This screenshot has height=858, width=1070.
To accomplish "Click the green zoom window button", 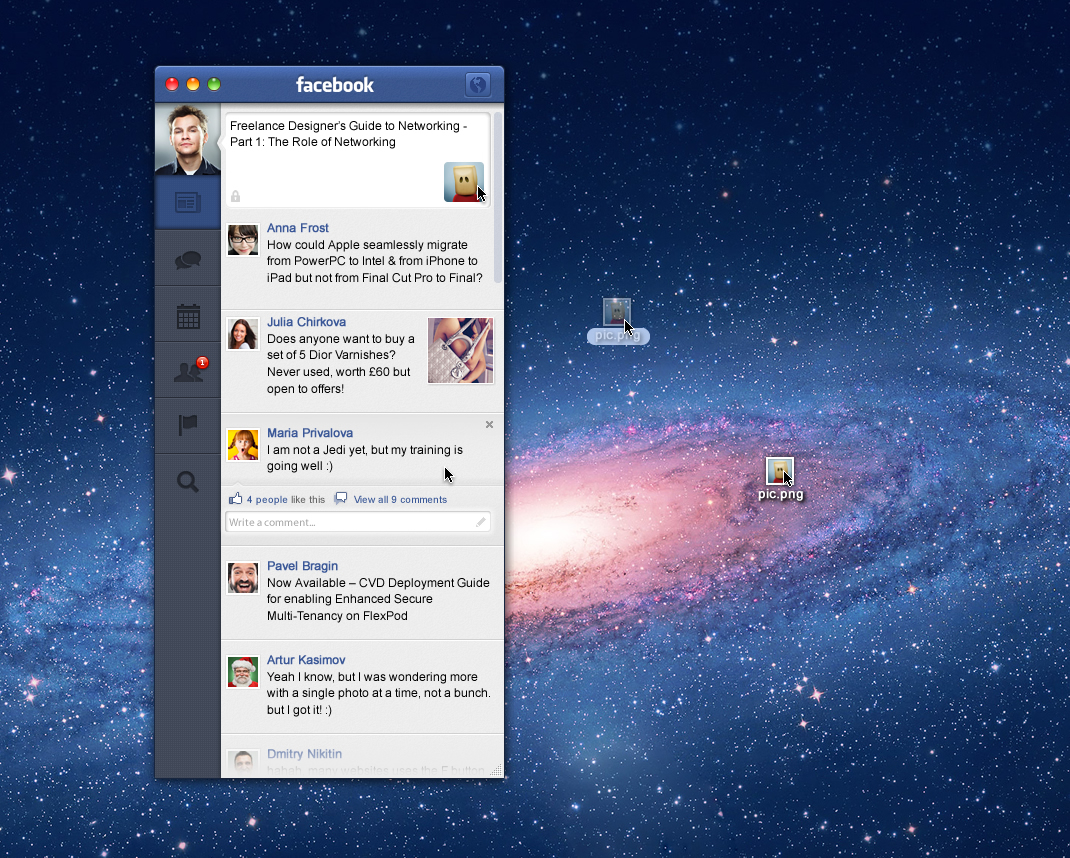I will tap(214, 84).
